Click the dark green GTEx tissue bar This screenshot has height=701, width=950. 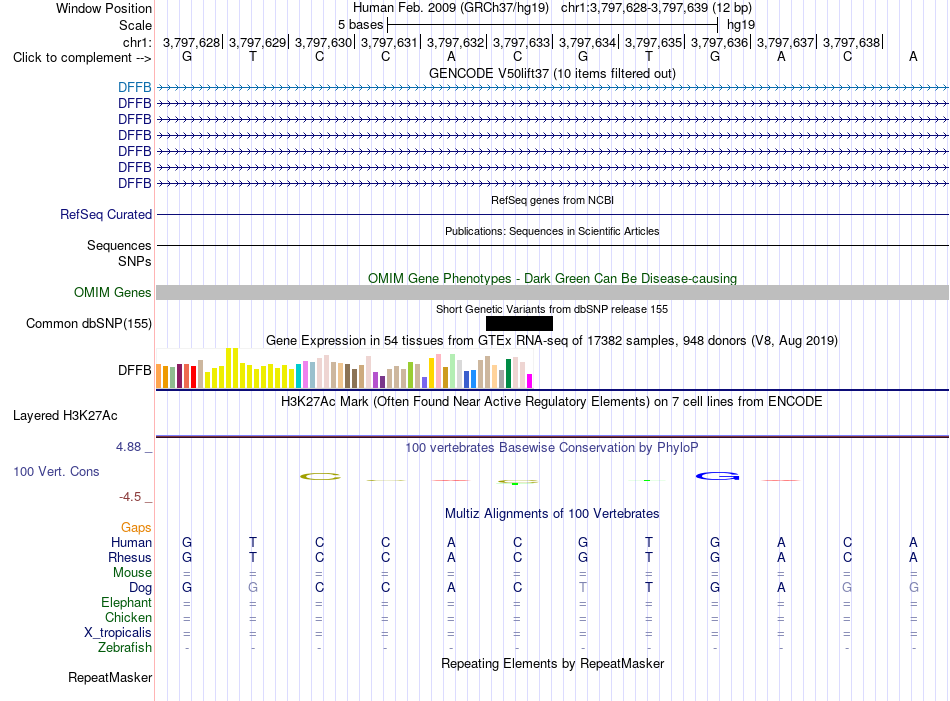click(508, 374)
